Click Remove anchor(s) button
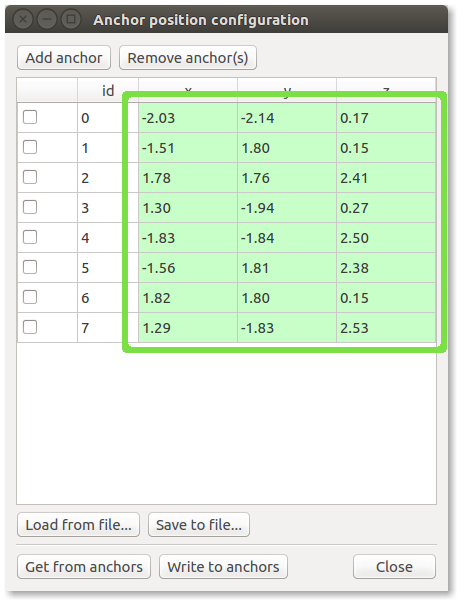This screenshot has height=600, width=457. click(x=188, y=58)
